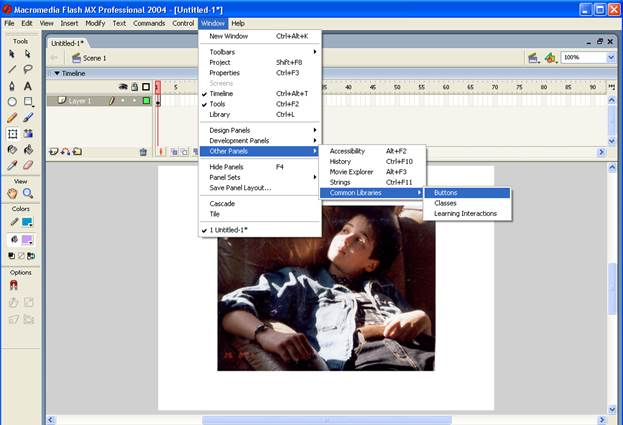Screen dimensions: 623x425
Task: Click the Insert Layer Folder icon
Action: pyautogui.click(x=77, y=152)
